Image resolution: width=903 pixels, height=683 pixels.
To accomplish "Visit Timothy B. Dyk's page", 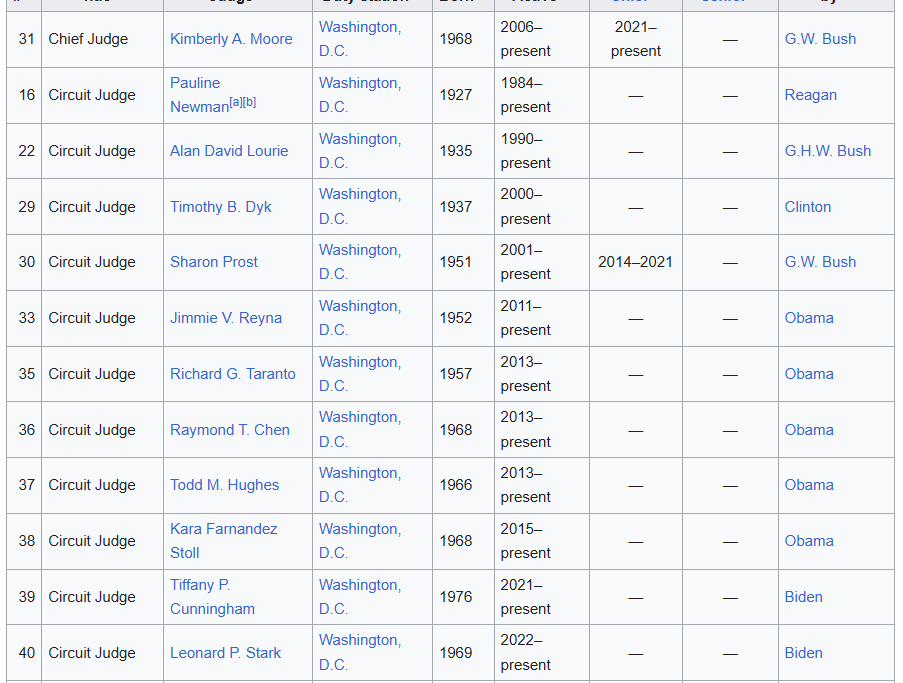I will click(x=221, y=207).
